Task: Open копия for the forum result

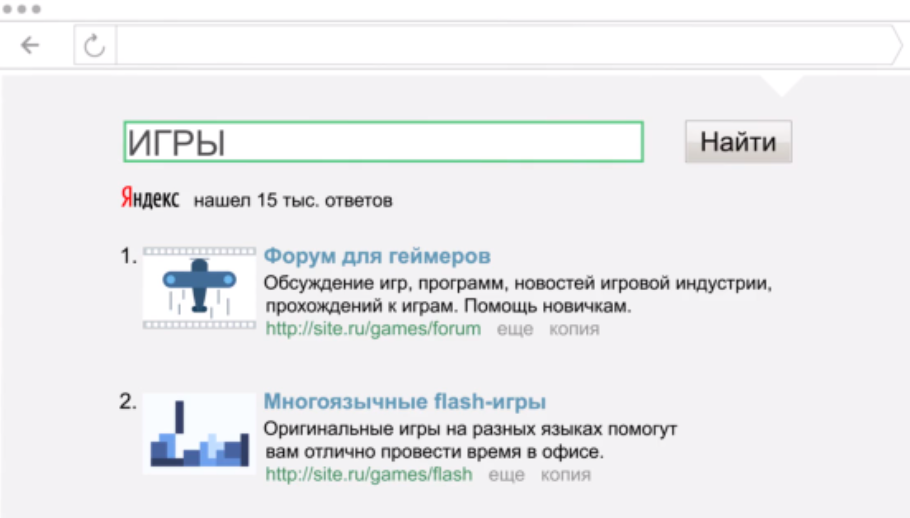Action: click(x=574, y=329)
